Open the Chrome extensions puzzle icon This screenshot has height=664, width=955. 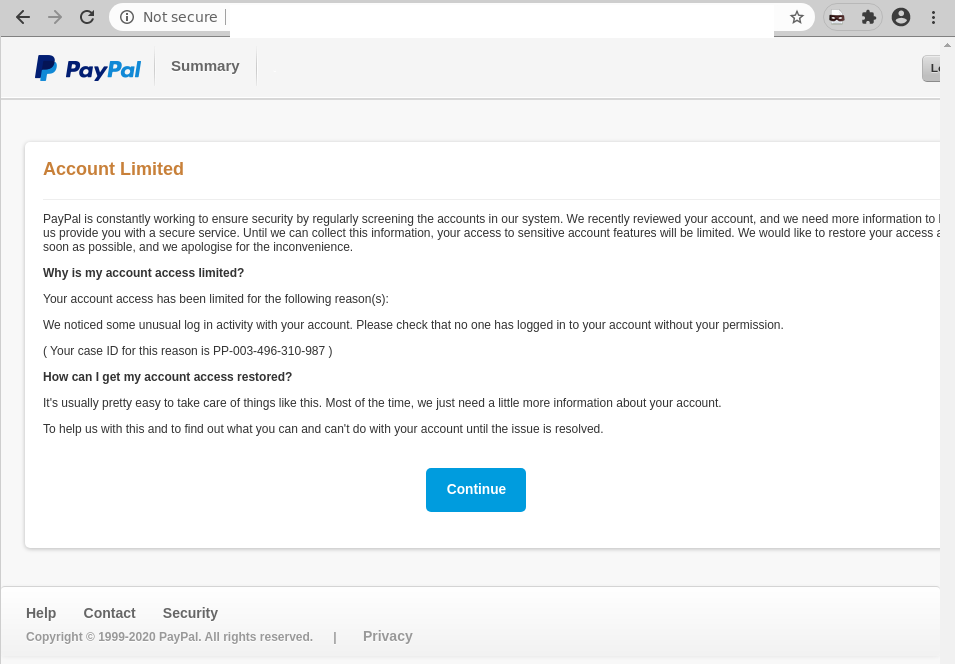click(868, 17)
